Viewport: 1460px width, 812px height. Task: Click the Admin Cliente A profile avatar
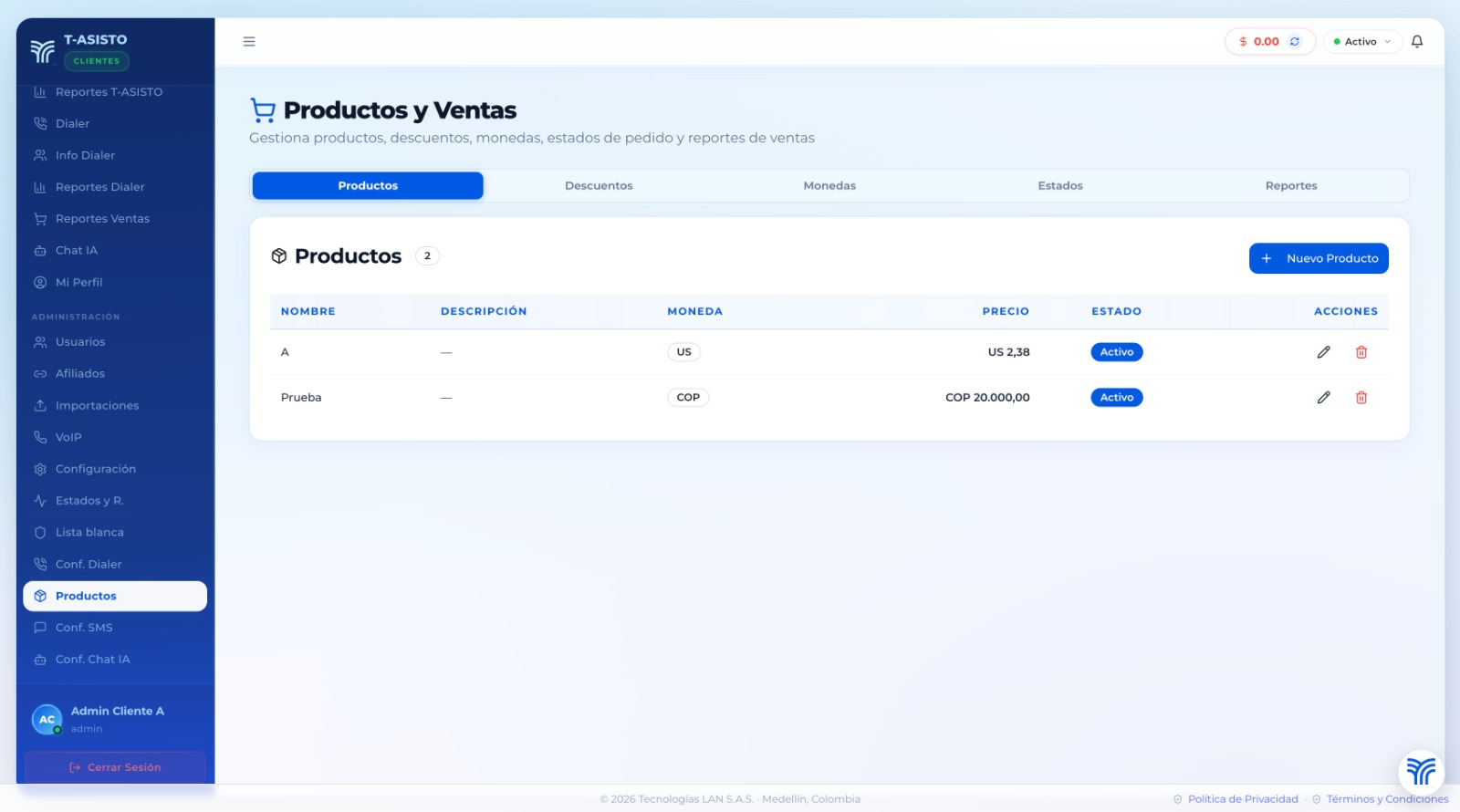pos(47,720)
